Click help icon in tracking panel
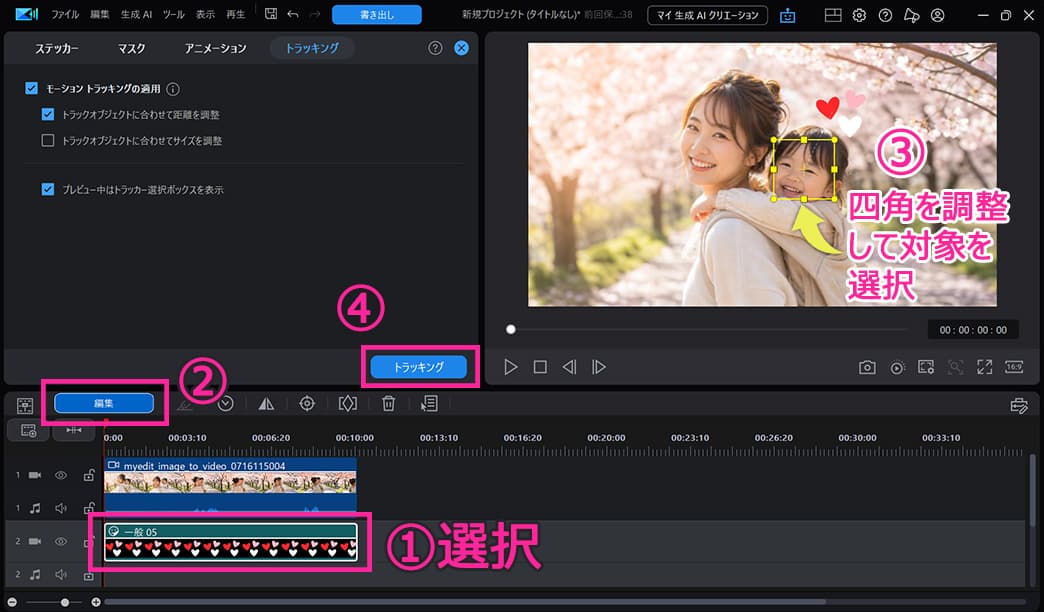Image resolution: width=1044 pixels, height=612 pixels. 435,48
